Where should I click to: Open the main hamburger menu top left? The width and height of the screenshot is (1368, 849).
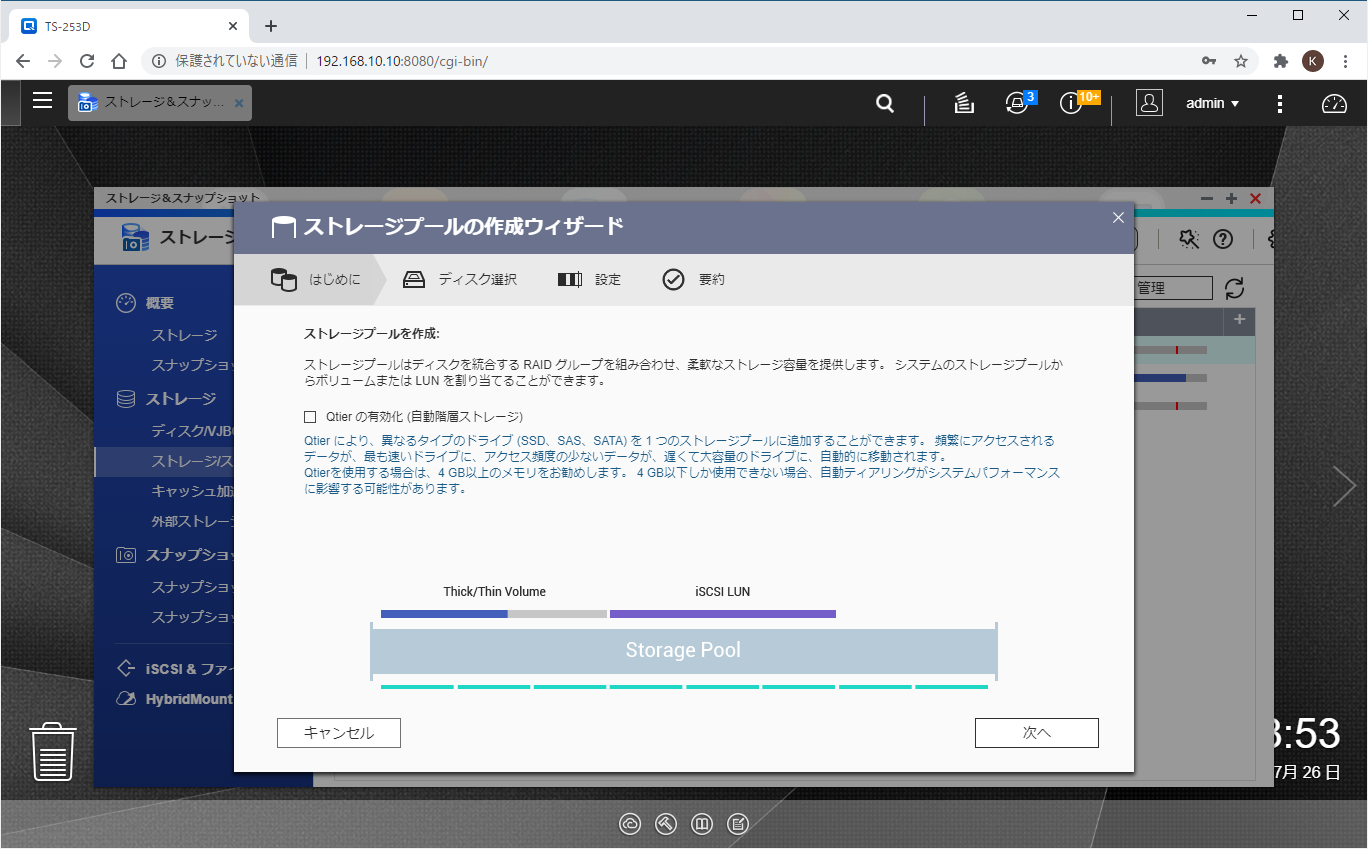42,100
